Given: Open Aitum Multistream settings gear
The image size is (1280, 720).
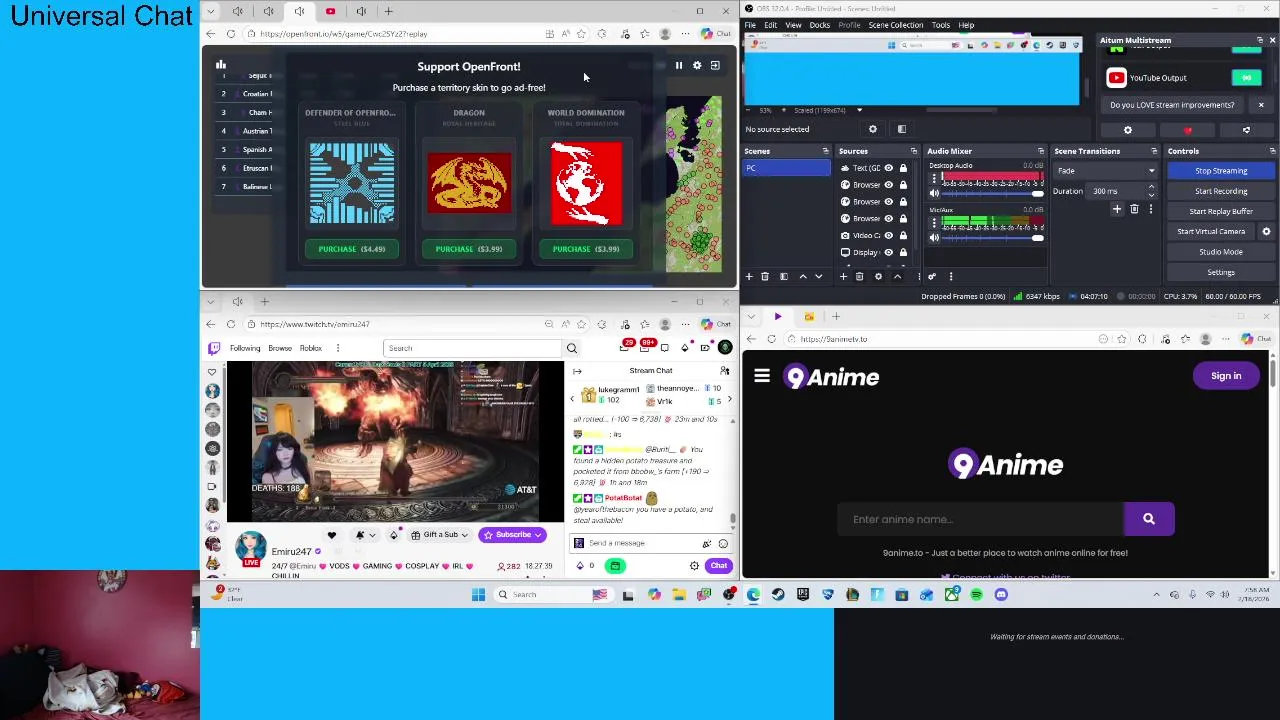Looking at the screenshot, I should coord(1128,130).
